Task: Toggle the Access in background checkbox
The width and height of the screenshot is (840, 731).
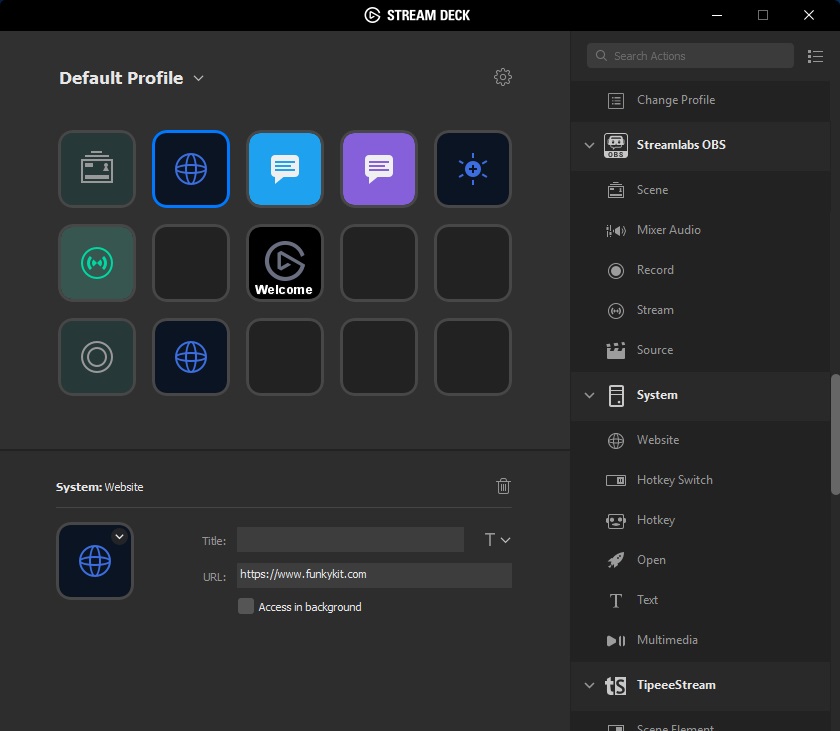Action: (246, 606)
